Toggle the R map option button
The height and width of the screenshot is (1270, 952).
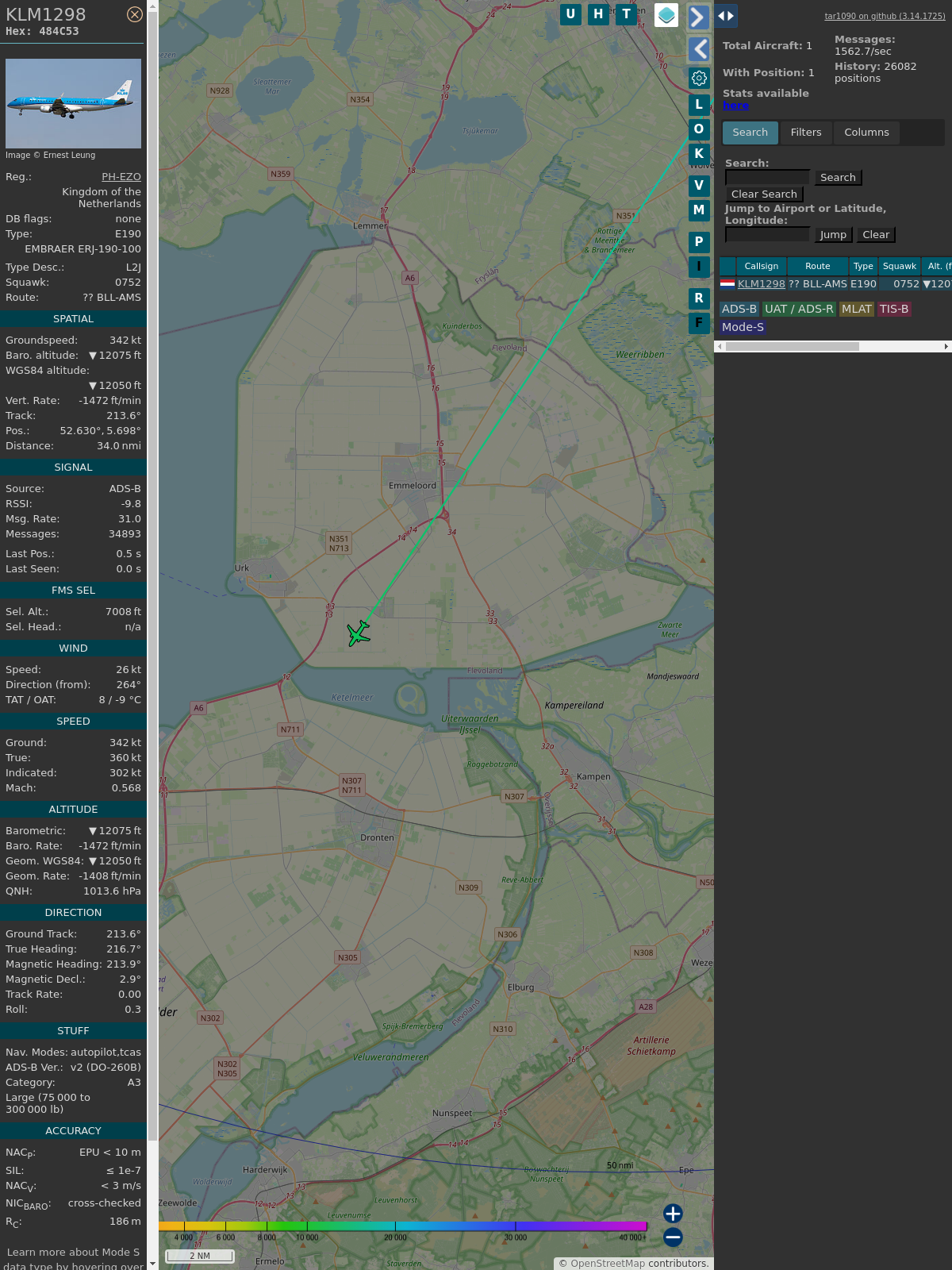pos(699,298)
